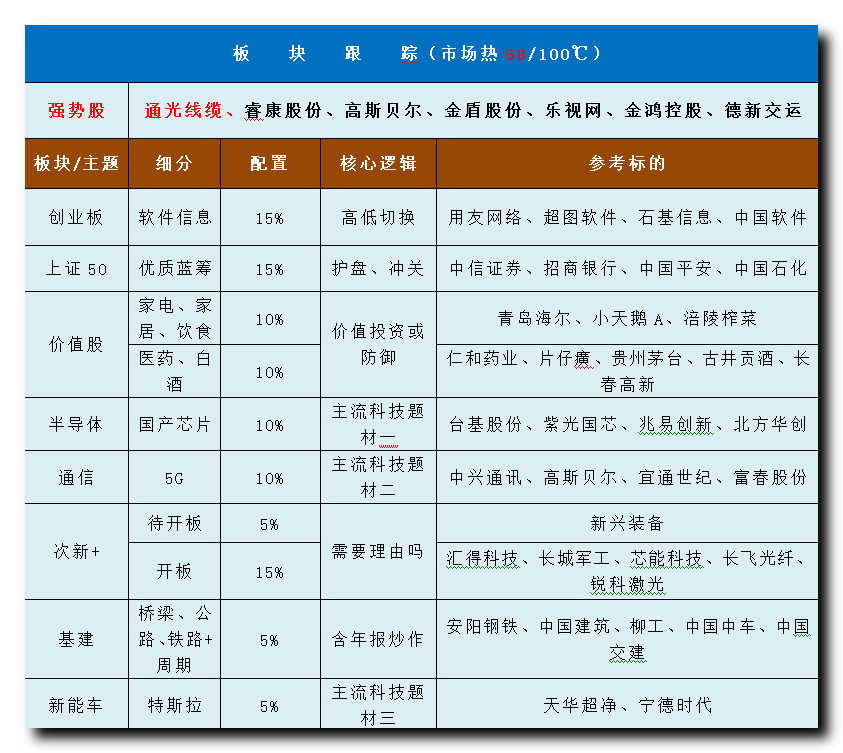Select the 参考标的 column header

[626, 163]
